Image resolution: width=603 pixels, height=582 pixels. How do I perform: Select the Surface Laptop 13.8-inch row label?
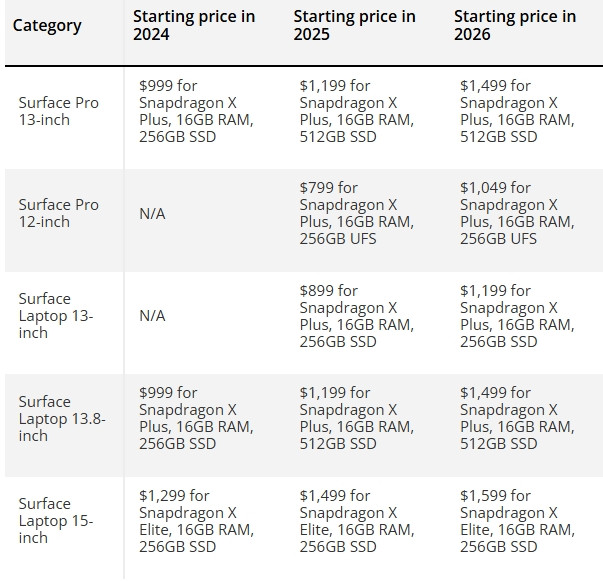(61, 418)
